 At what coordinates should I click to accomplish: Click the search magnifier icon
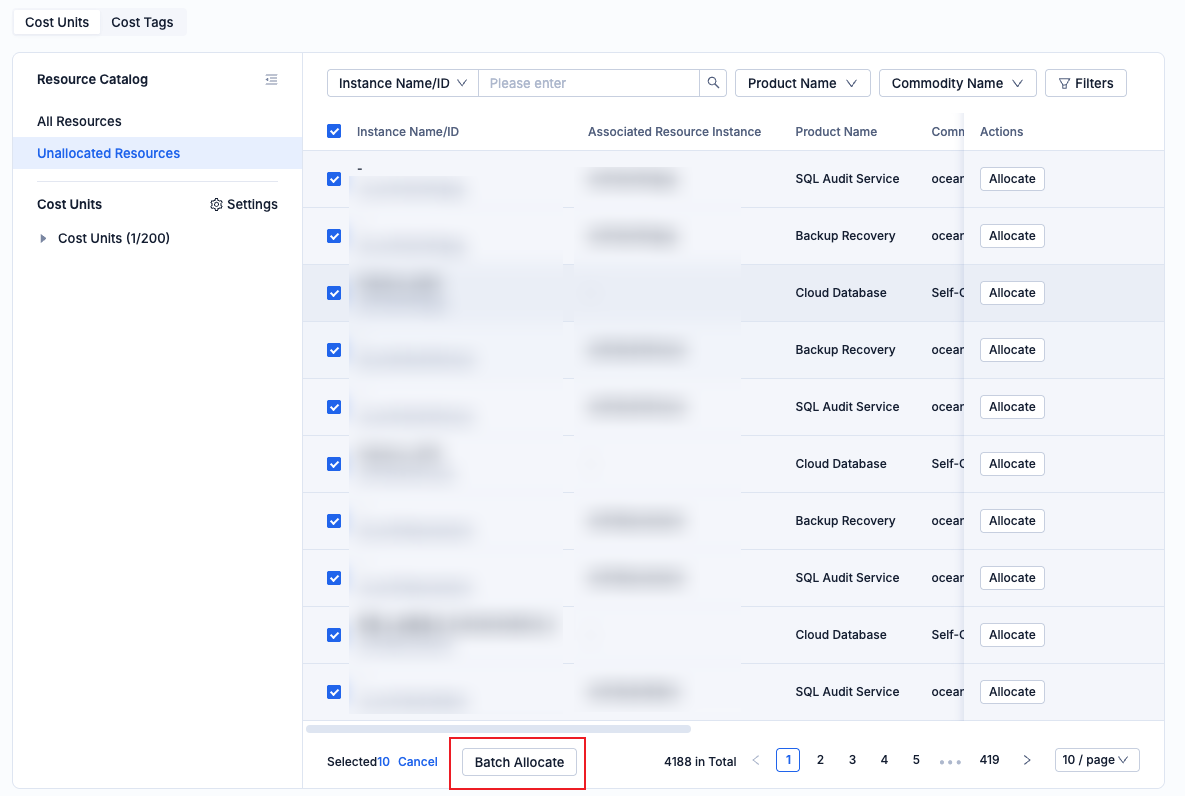[x=713, y=83]
